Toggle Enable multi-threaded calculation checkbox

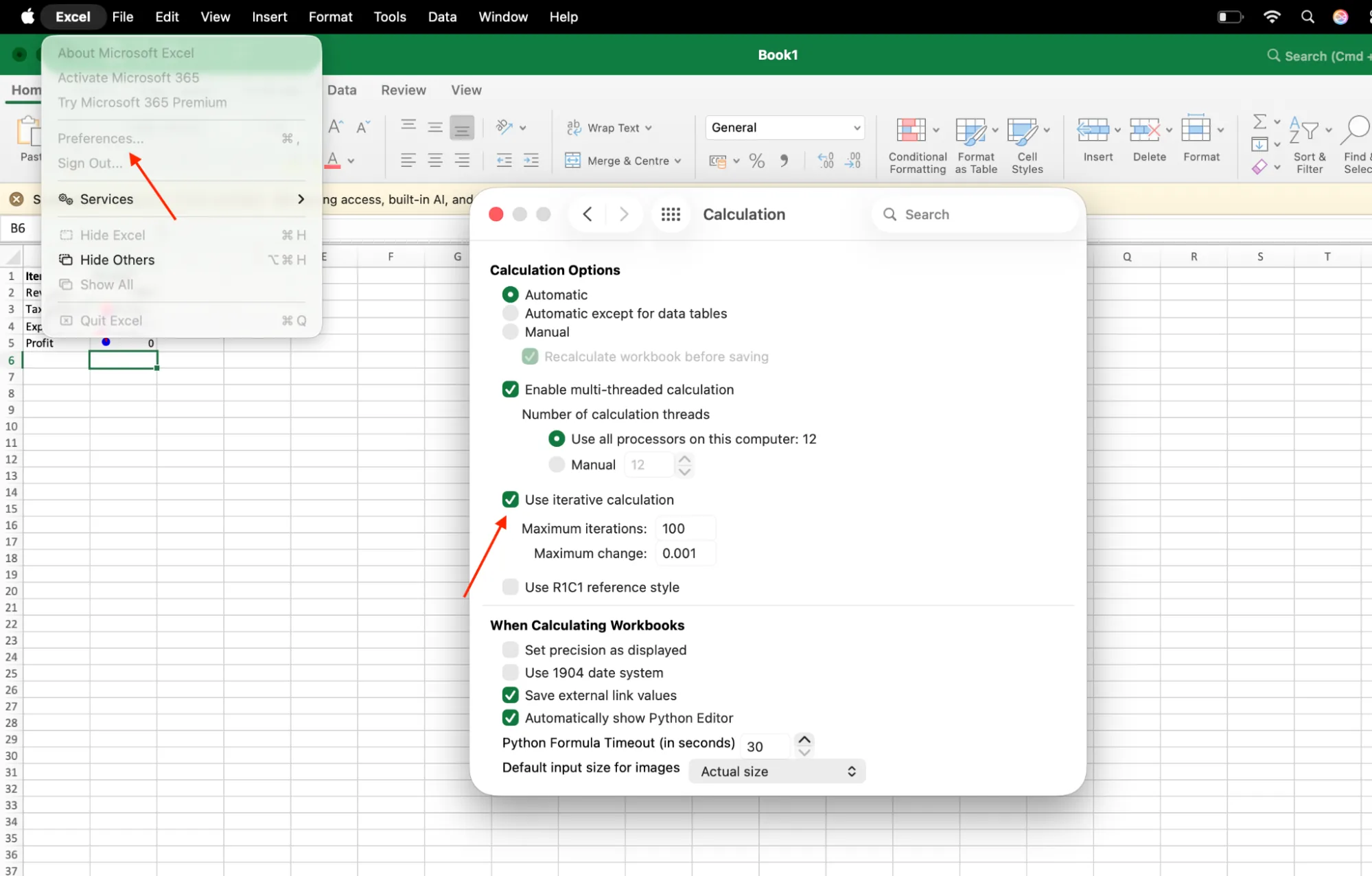510,389
